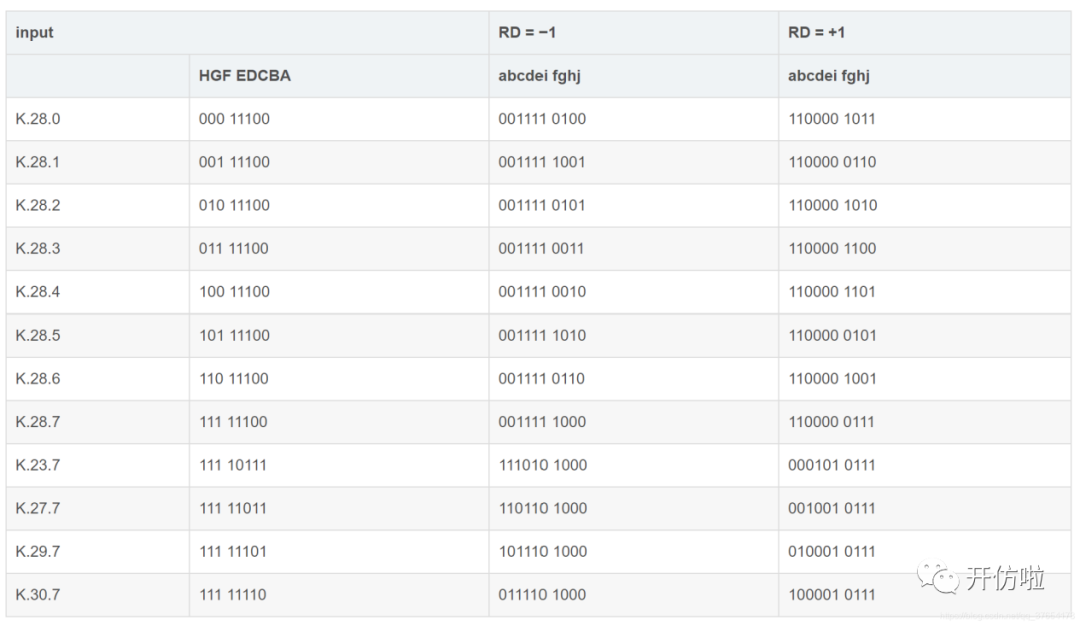Select the K.28.0 row label

click(38, 119)
